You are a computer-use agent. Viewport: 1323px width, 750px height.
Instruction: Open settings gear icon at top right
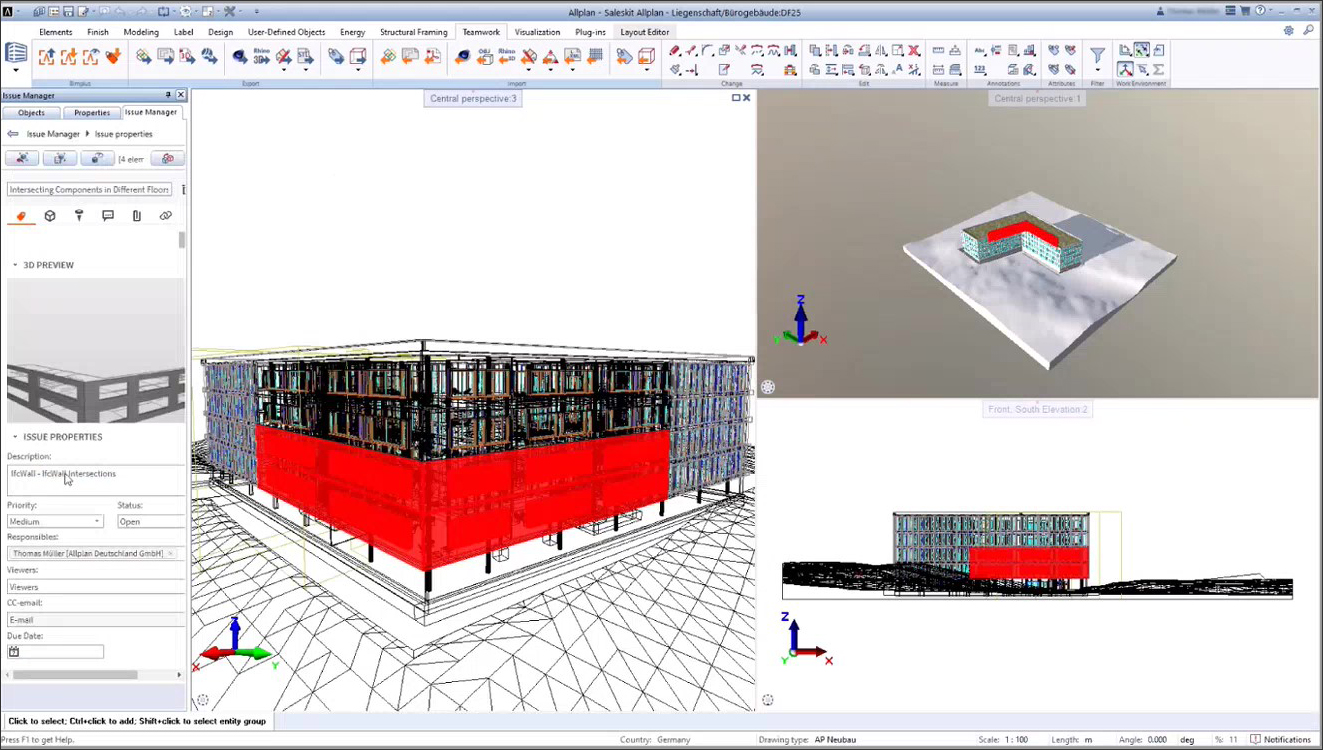(x=1289, y=31)
